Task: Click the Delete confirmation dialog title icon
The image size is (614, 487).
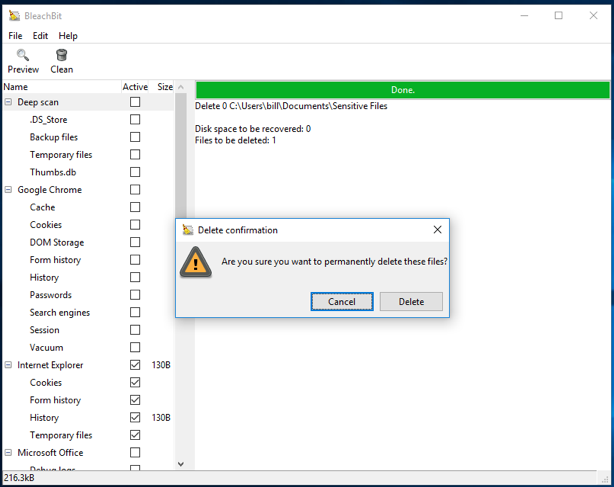Action: click(187, 230)
